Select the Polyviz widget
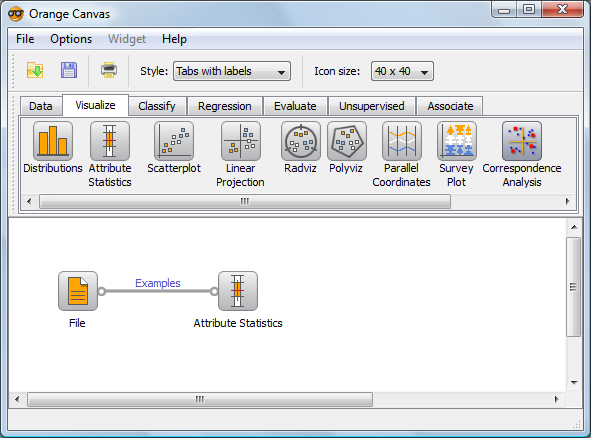 pos(346,141)
